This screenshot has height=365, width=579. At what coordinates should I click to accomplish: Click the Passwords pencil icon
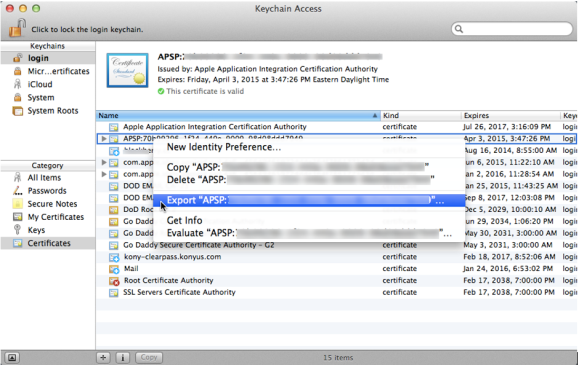pos(17,191)
